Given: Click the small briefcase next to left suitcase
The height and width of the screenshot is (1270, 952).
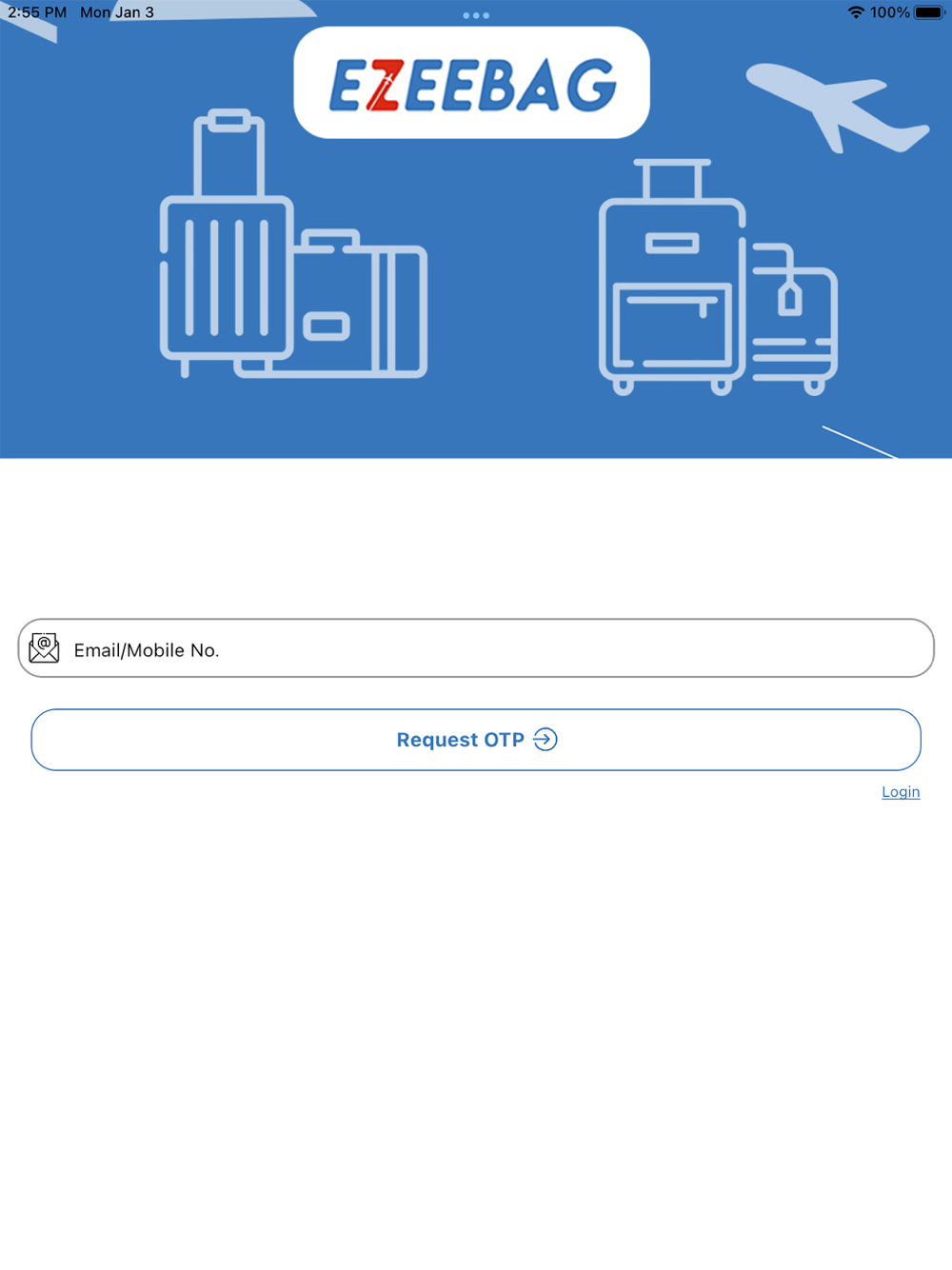Looking at the screenshot, I should click(x=360, y=304).
